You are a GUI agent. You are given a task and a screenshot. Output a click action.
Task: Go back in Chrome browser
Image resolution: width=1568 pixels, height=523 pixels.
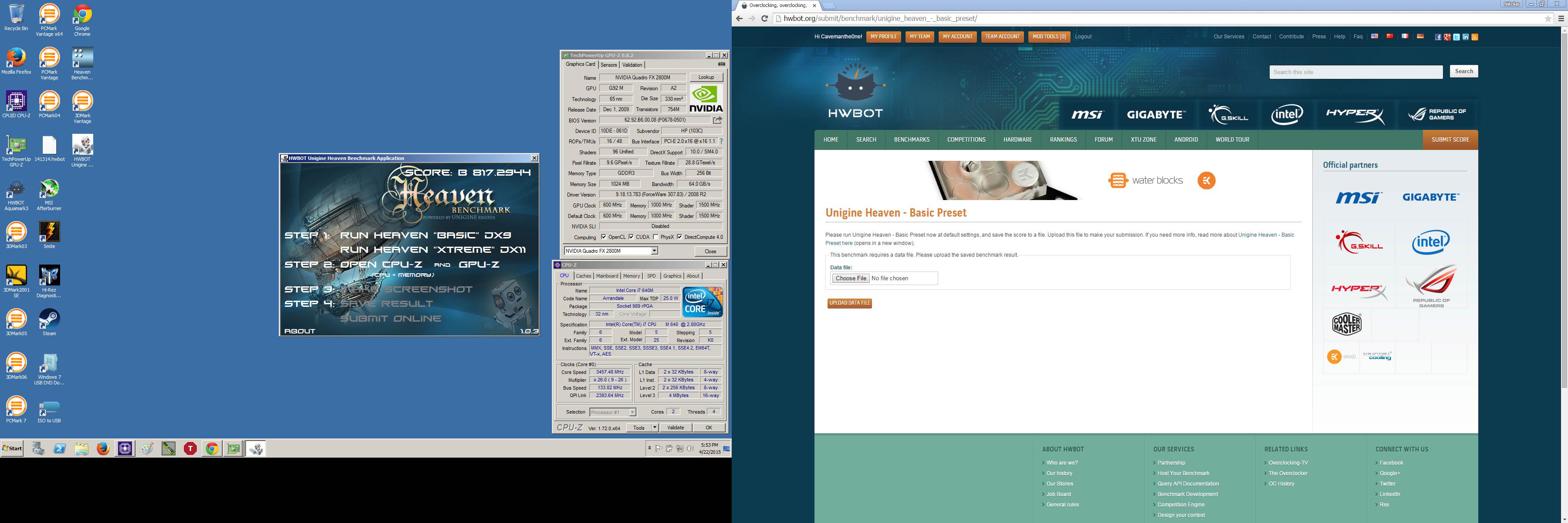point(740,19)
